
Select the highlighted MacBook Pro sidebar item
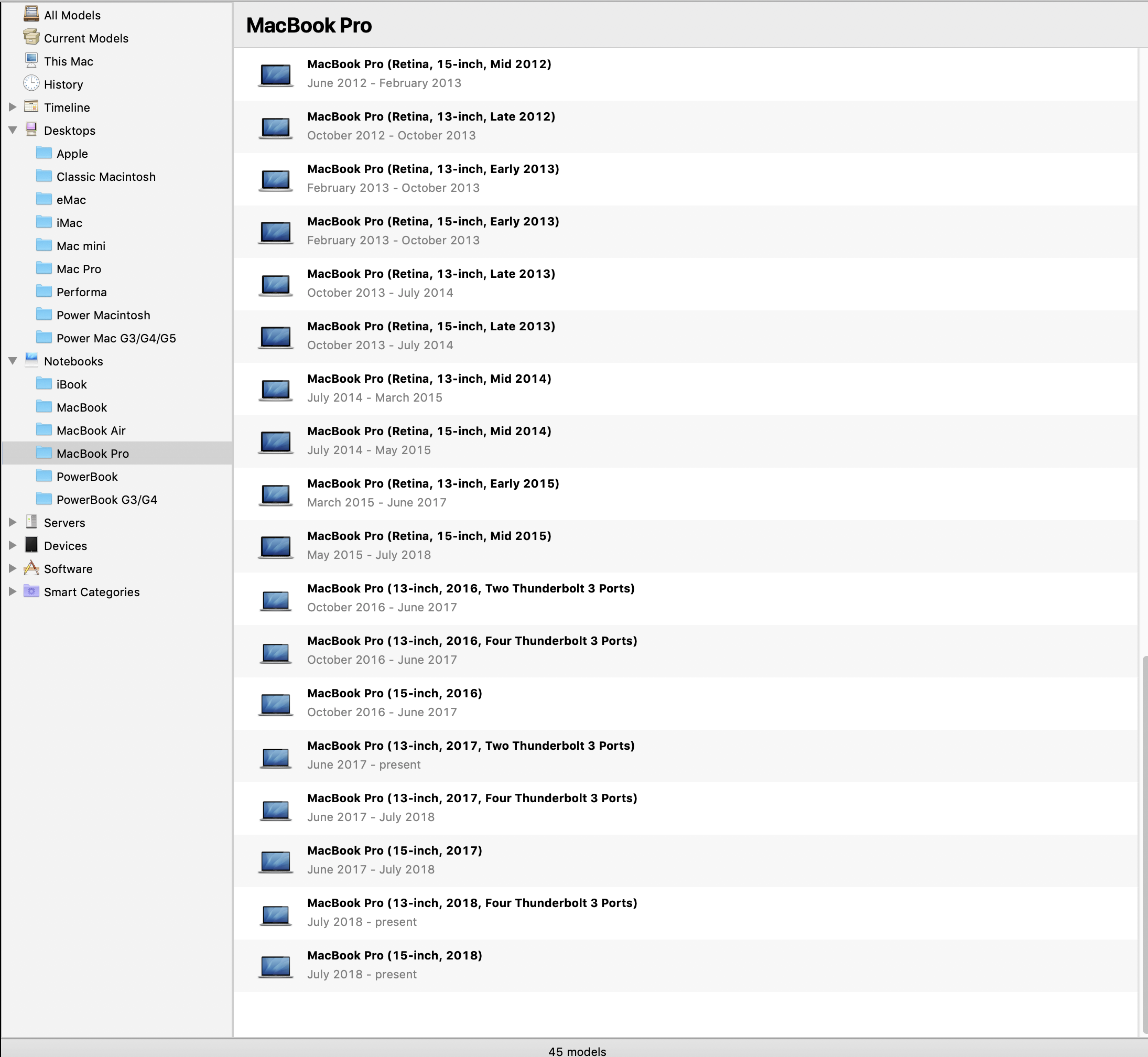[x=116, y=454]
